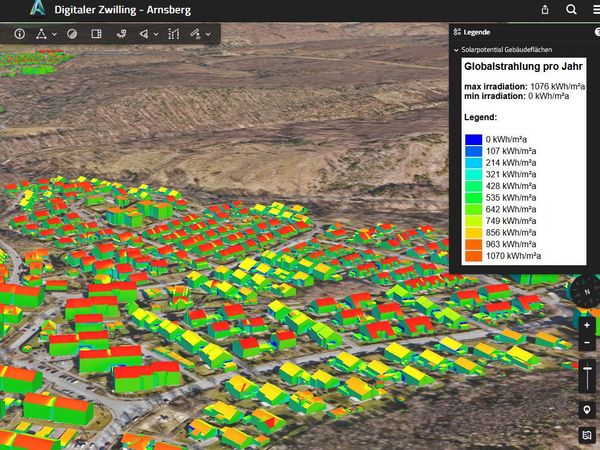Image resolution: width=600 pixels, height=450 pixels.
Task: Click 'Globalstrahlung pro Jahr' heading
Action: (x=523, y=67)
